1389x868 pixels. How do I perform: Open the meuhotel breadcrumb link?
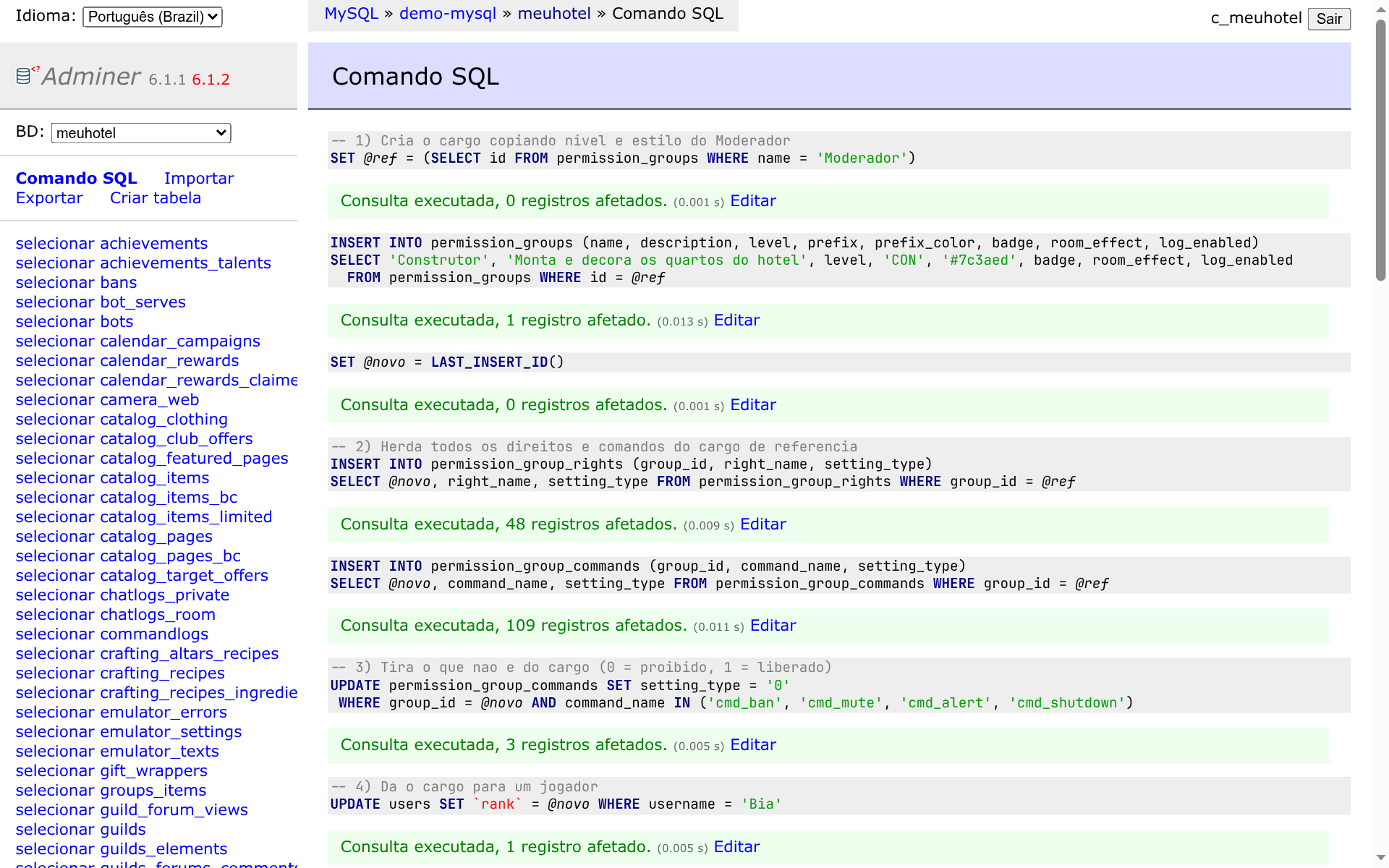click(x=554, y=14)
